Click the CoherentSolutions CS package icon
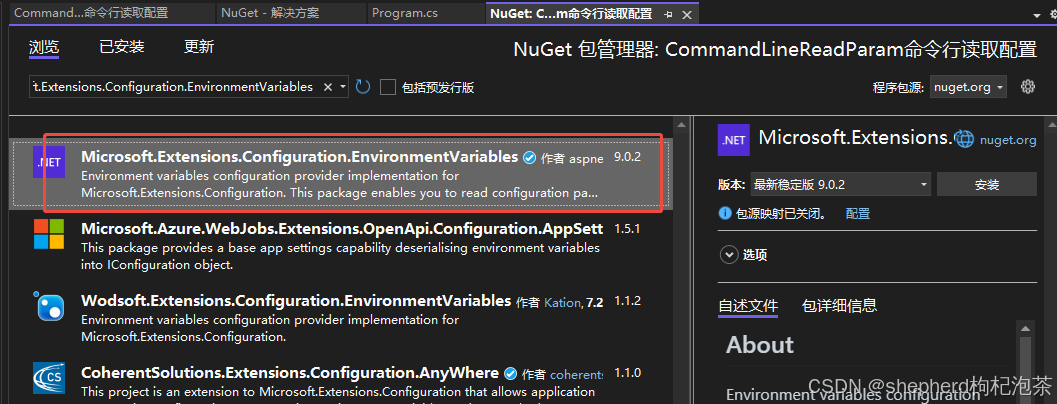This screenshot has height=404, width=1057. coord(49,378)
